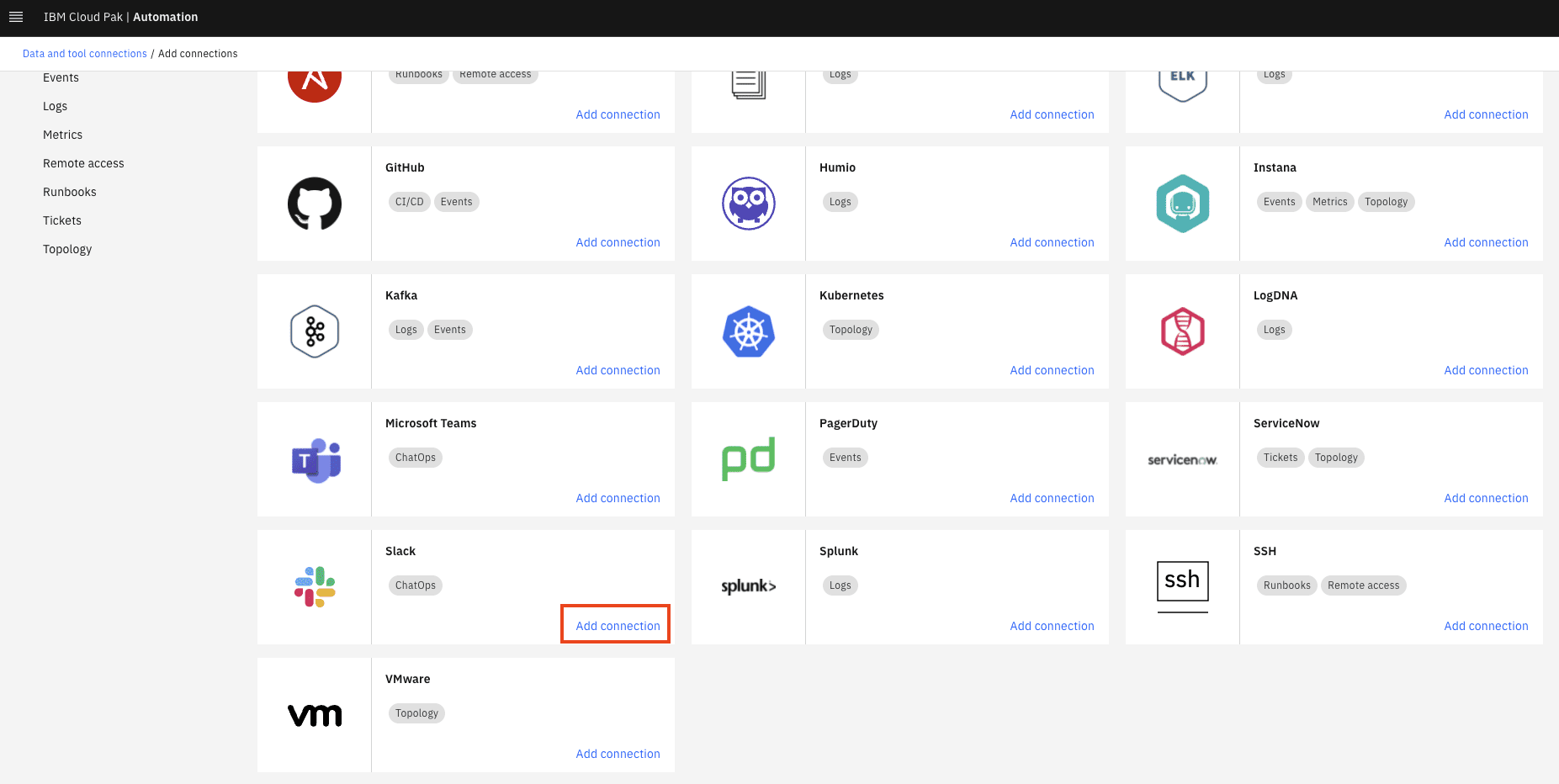Click the IBM Cloud Pak Automation title
This screenshot has width=1559, height=784.
pyautogui.click(x=121, y=17)
